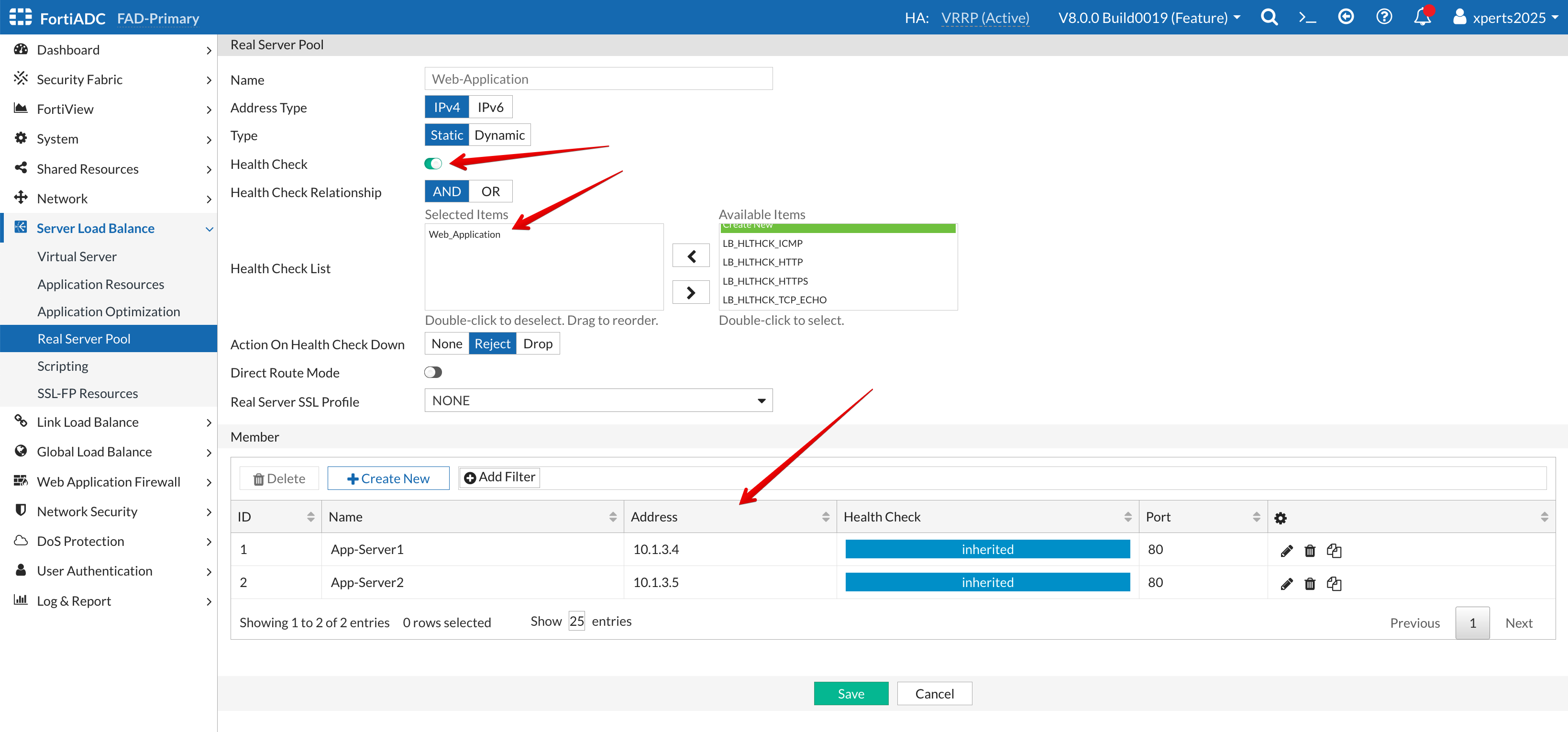Viewport: 1568px width, 732px height.
Task: Delete App-Server2 using trash icon
Action: [x=1310, y=583]
